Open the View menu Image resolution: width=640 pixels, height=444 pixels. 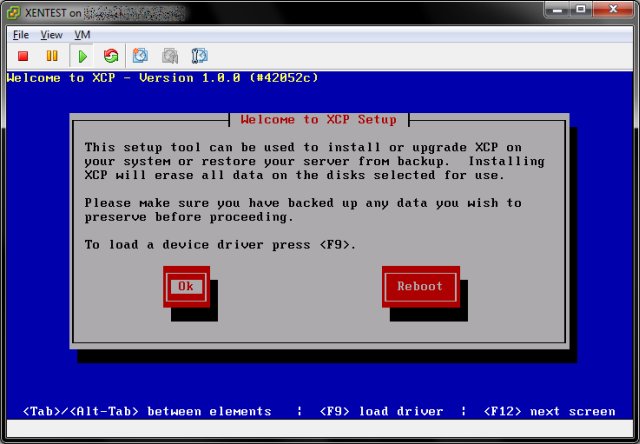coord(51,34)
